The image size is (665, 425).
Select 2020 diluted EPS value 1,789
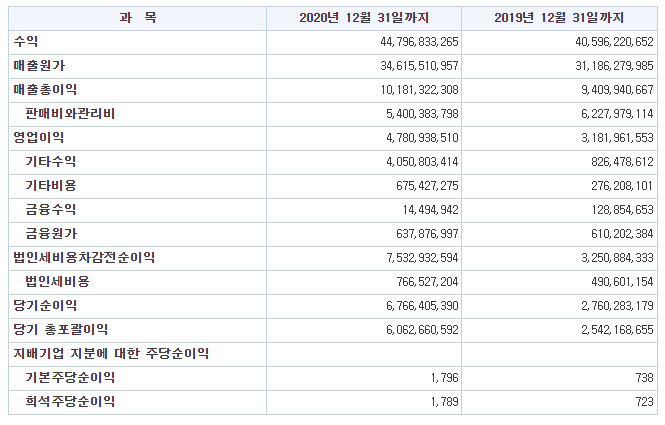pyautogui.click(x=444, y=402)
